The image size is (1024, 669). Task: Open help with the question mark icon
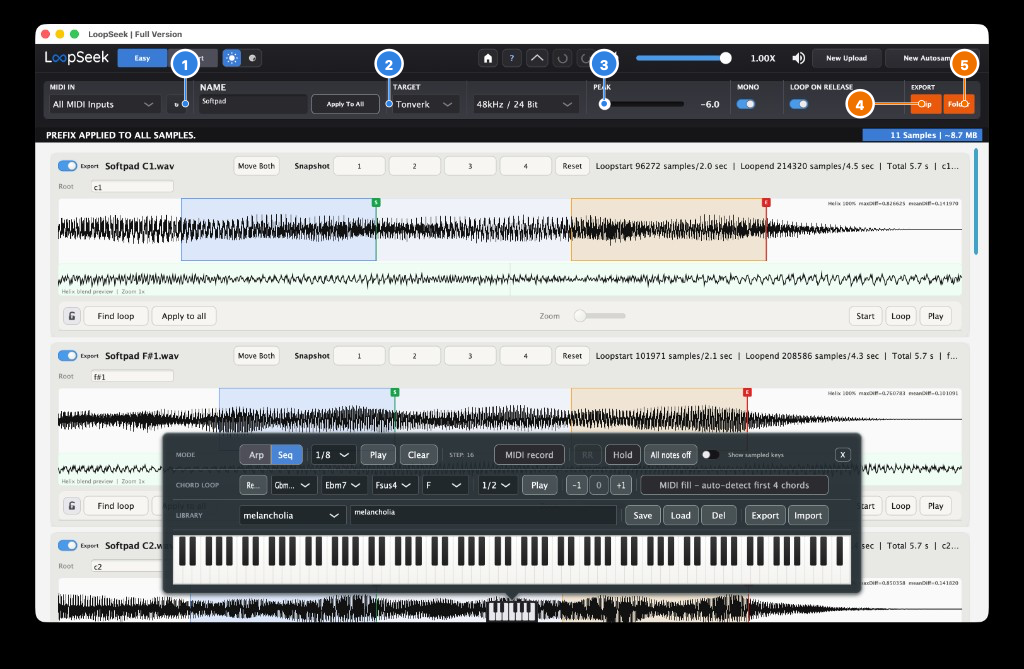[512, 58]
